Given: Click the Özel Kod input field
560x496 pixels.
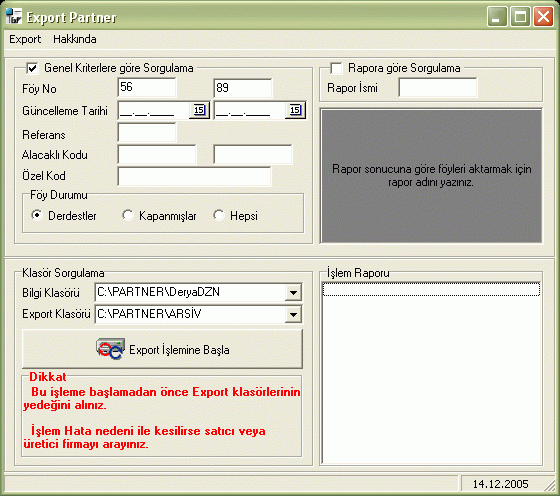Looking at the screenshot, I should click(194, 176).
